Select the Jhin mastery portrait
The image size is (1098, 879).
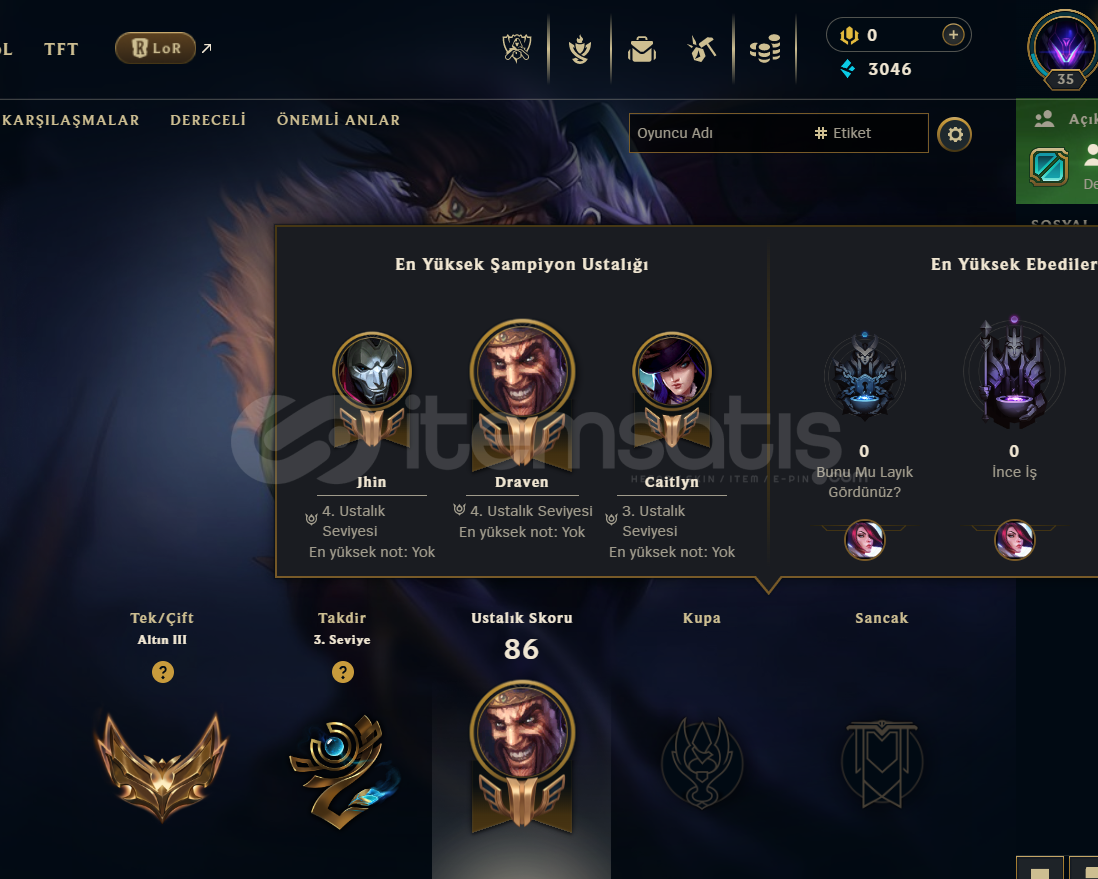pos(371,371)
